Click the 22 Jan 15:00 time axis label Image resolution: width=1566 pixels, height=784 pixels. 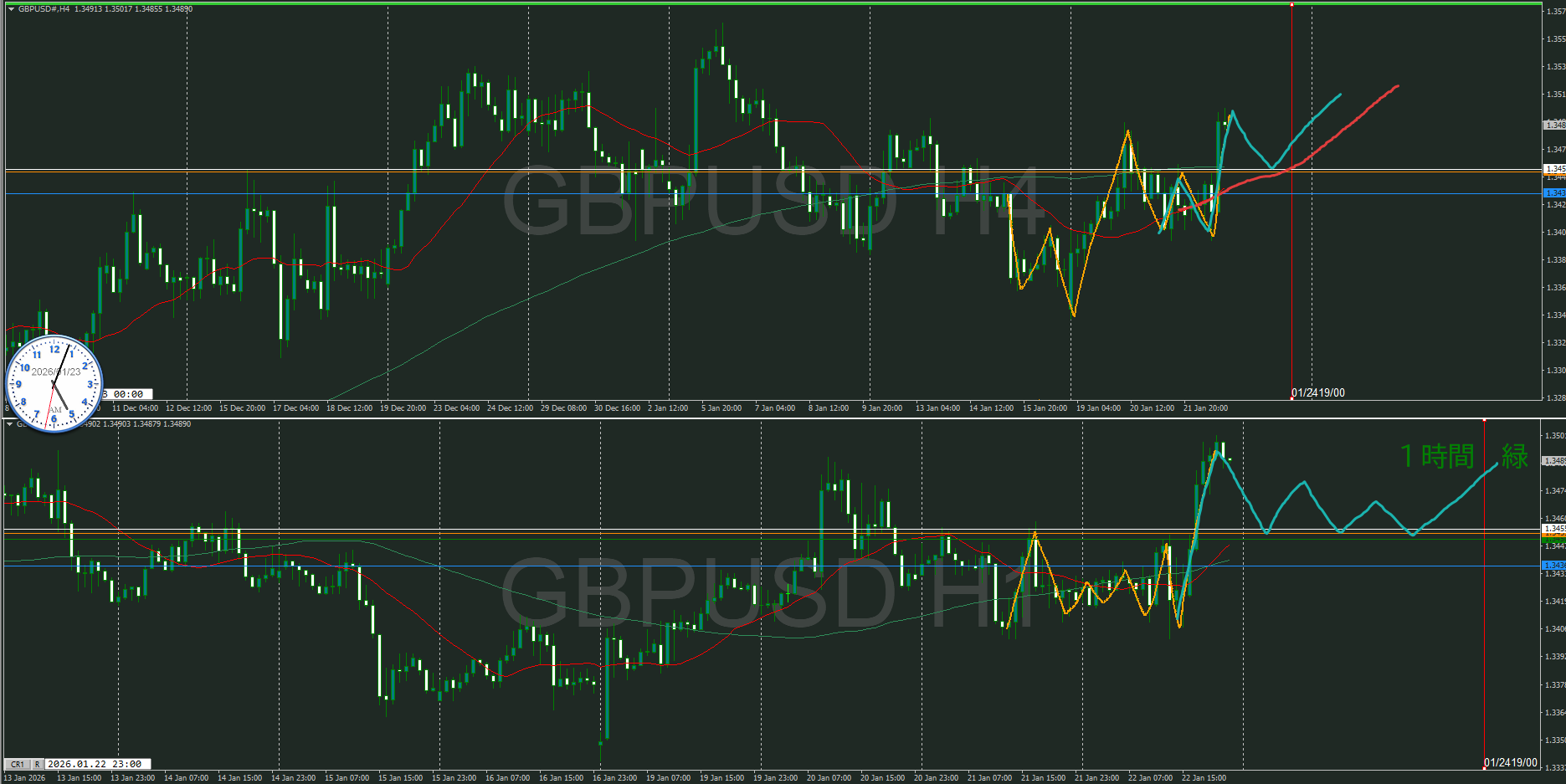1203,778
